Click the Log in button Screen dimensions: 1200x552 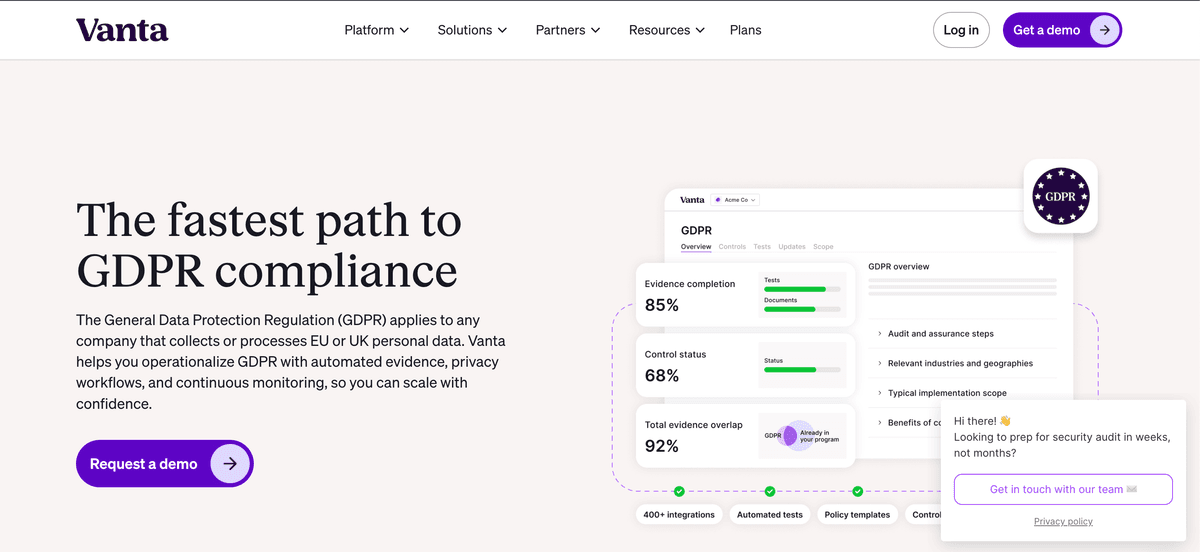click(x=961, y=30)
